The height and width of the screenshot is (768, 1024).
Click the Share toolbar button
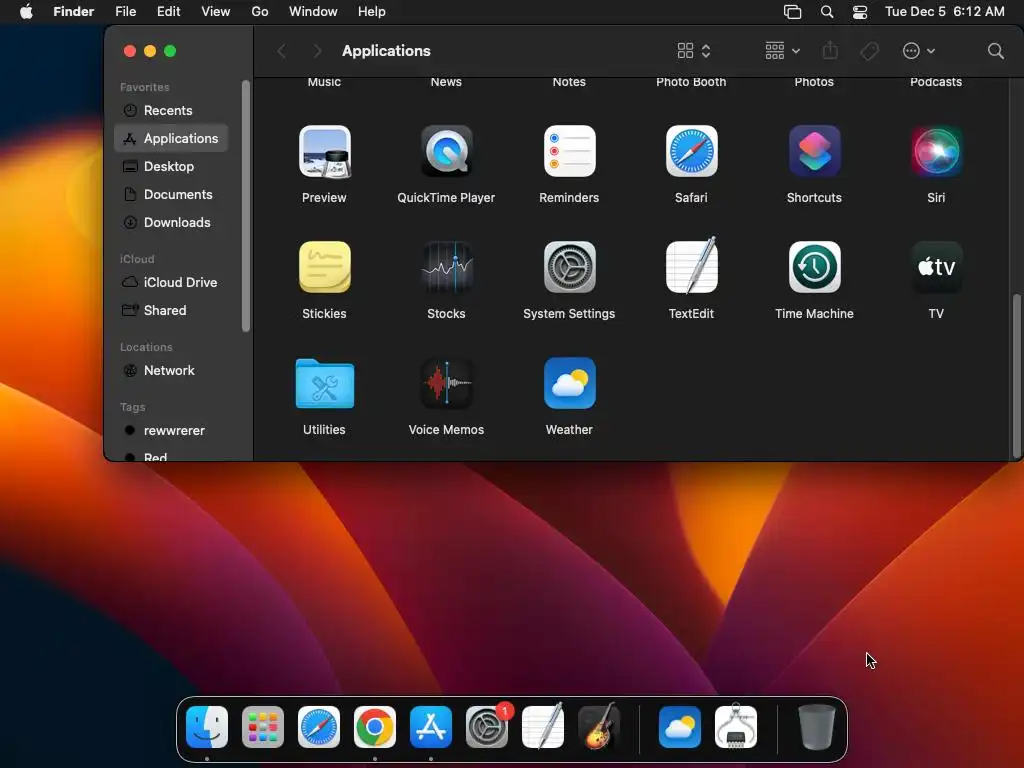[830, 51]
